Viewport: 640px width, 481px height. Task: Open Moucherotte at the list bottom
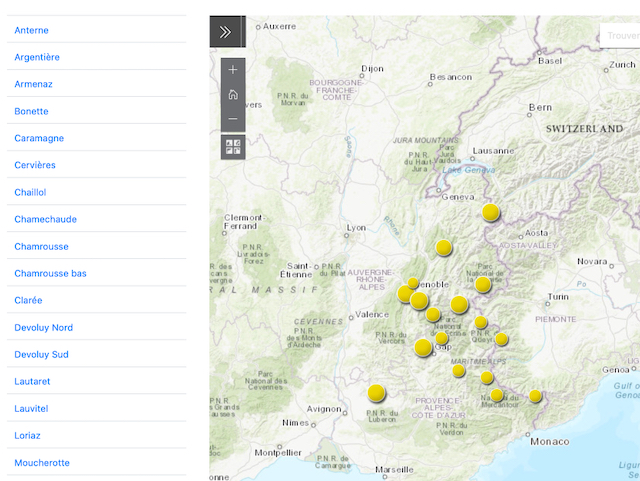tap(42, 462)
